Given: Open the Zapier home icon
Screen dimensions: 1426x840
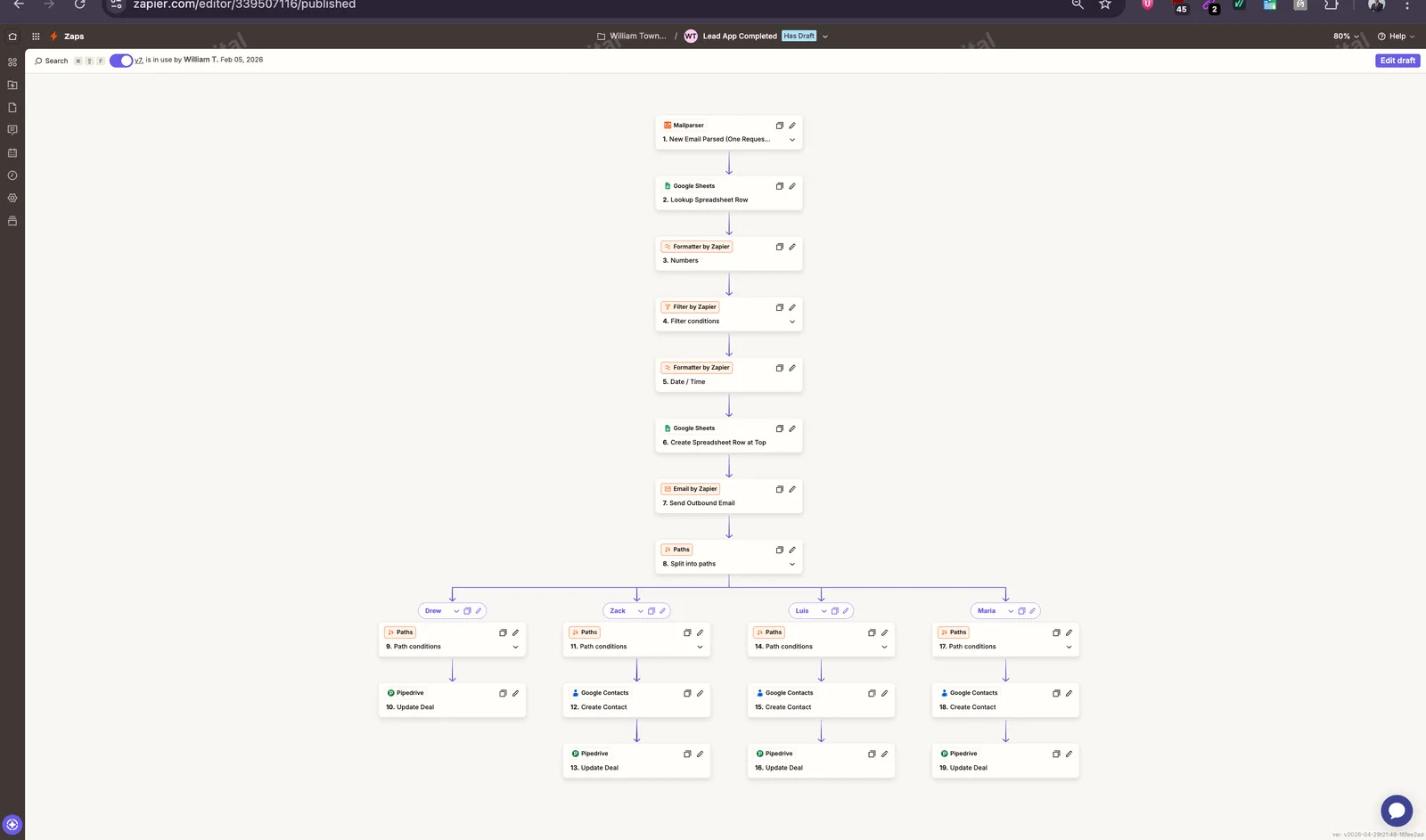Looking at the screenshot, I should [x=12, y=37].
